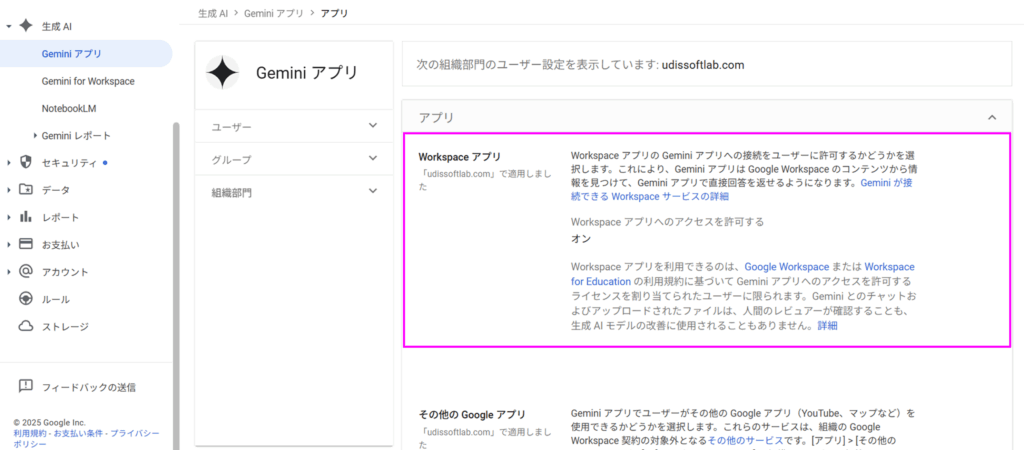
Task: Expand the お支払い sidebar arrow
Action: pos(8,244)
